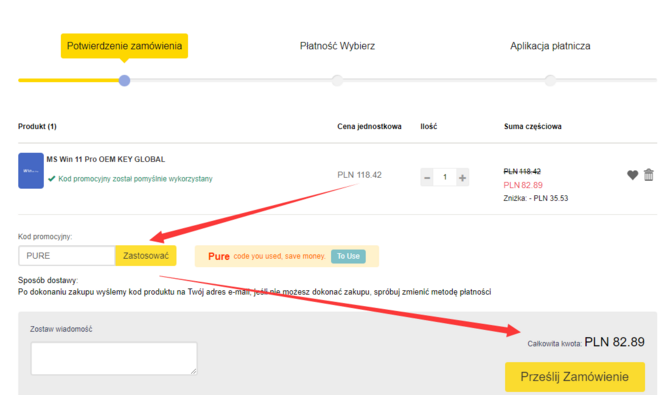Select the Aplikacja płatnicza step
This screenshot has height=395, width=670.
[x=550, y=46]
